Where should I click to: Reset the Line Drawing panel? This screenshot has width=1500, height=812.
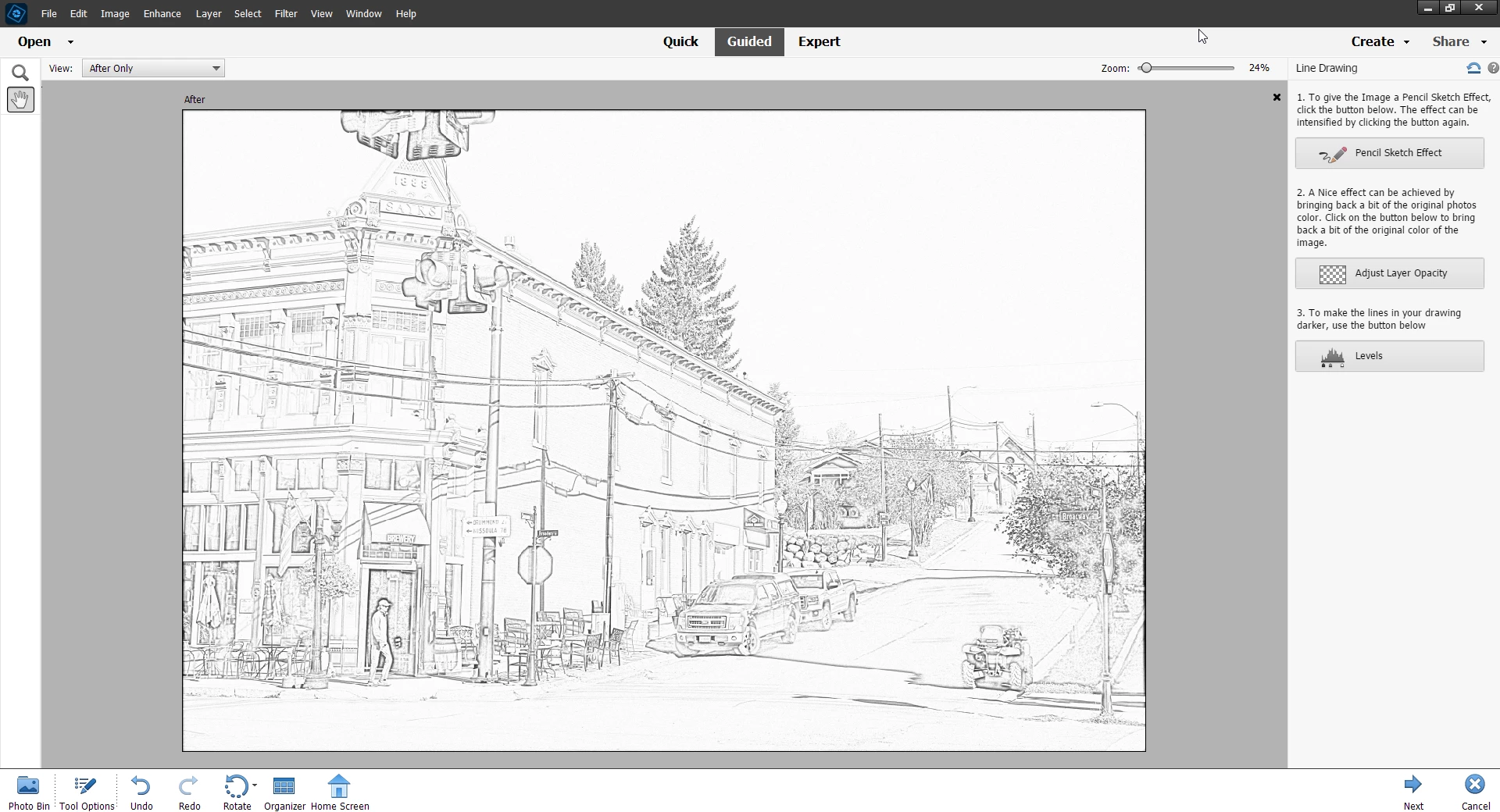[x=1473, y=69]
